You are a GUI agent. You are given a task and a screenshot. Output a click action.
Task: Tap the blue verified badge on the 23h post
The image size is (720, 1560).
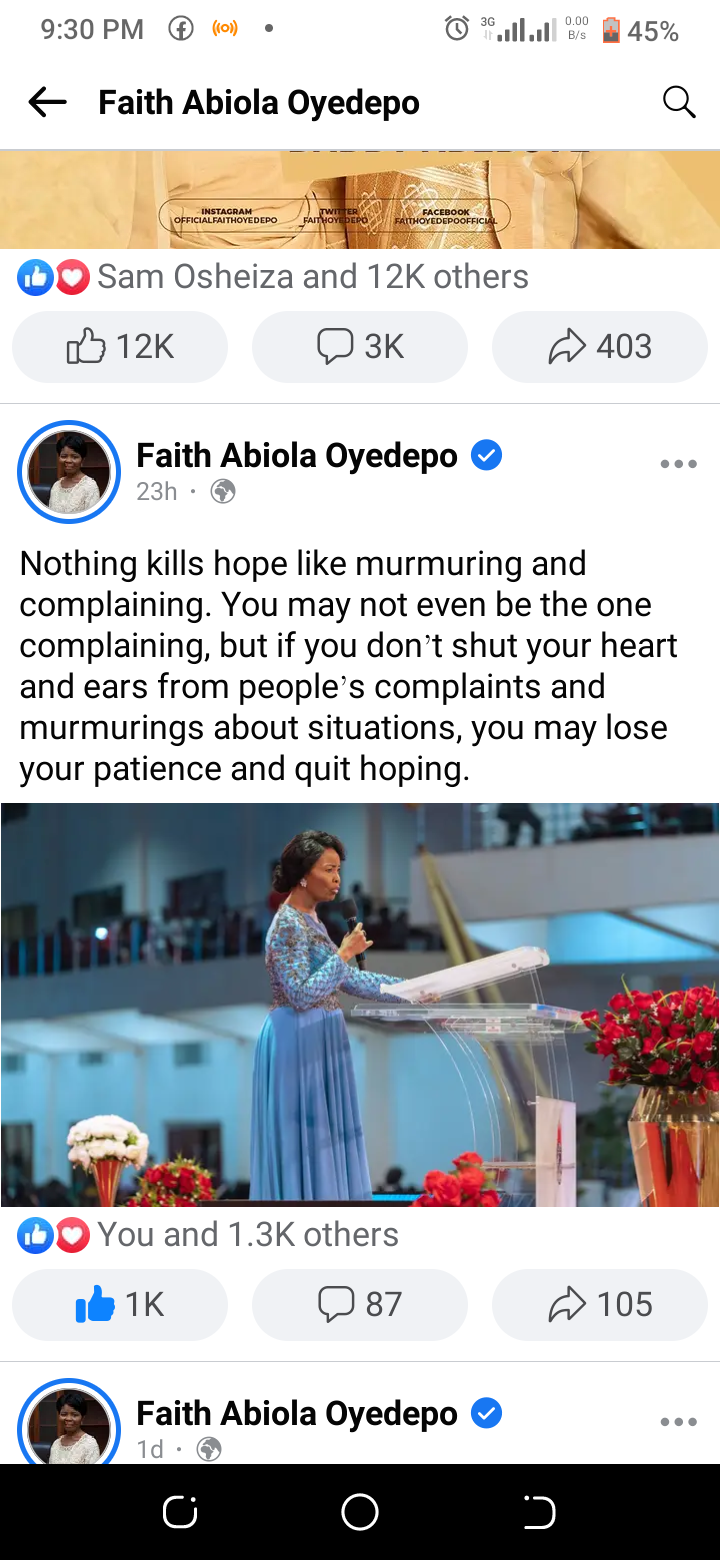click(x=486, y=456)
